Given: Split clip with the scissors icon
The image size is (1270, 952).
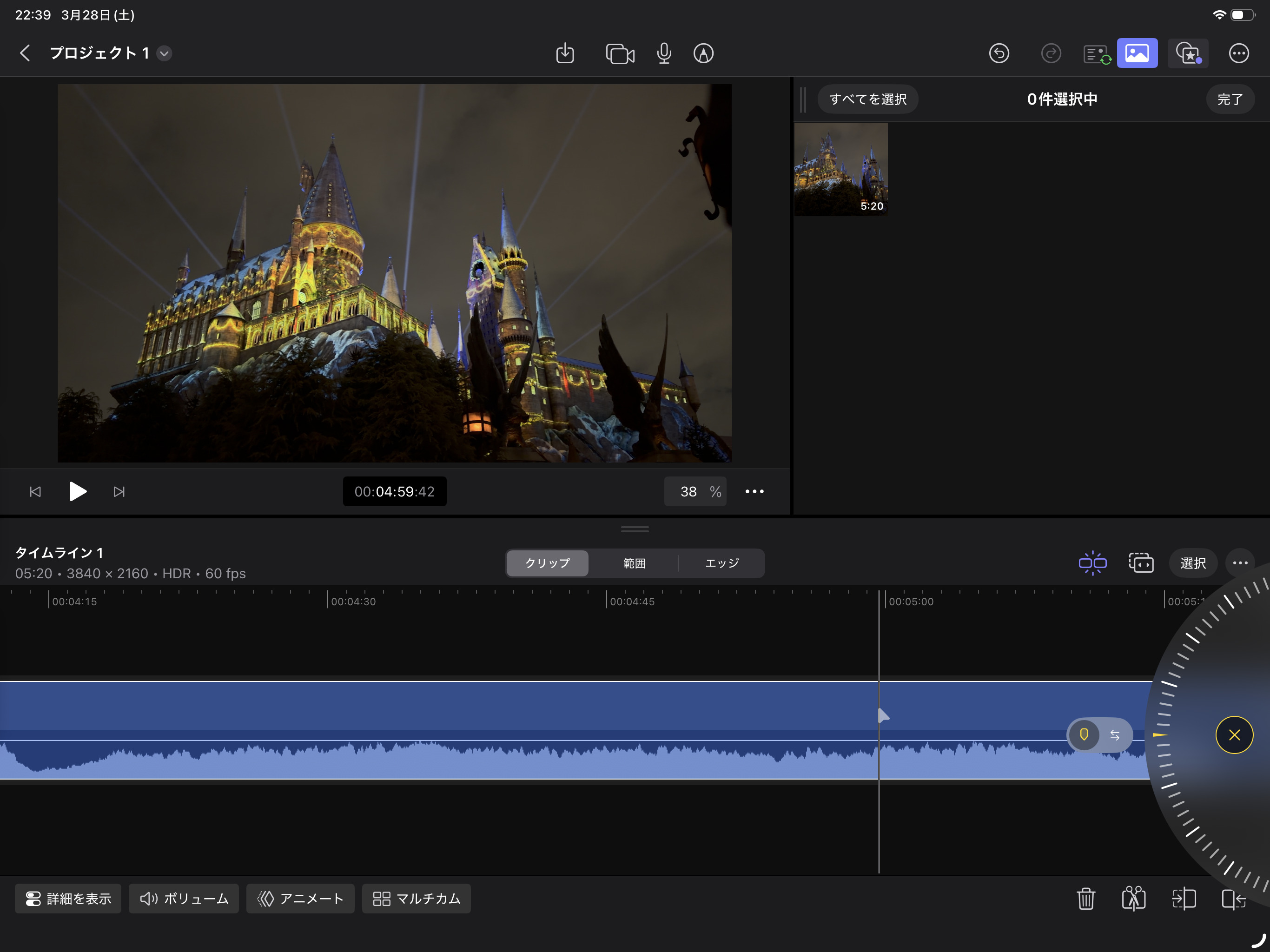Looking at the screenshot, I should coord(1133,899).
